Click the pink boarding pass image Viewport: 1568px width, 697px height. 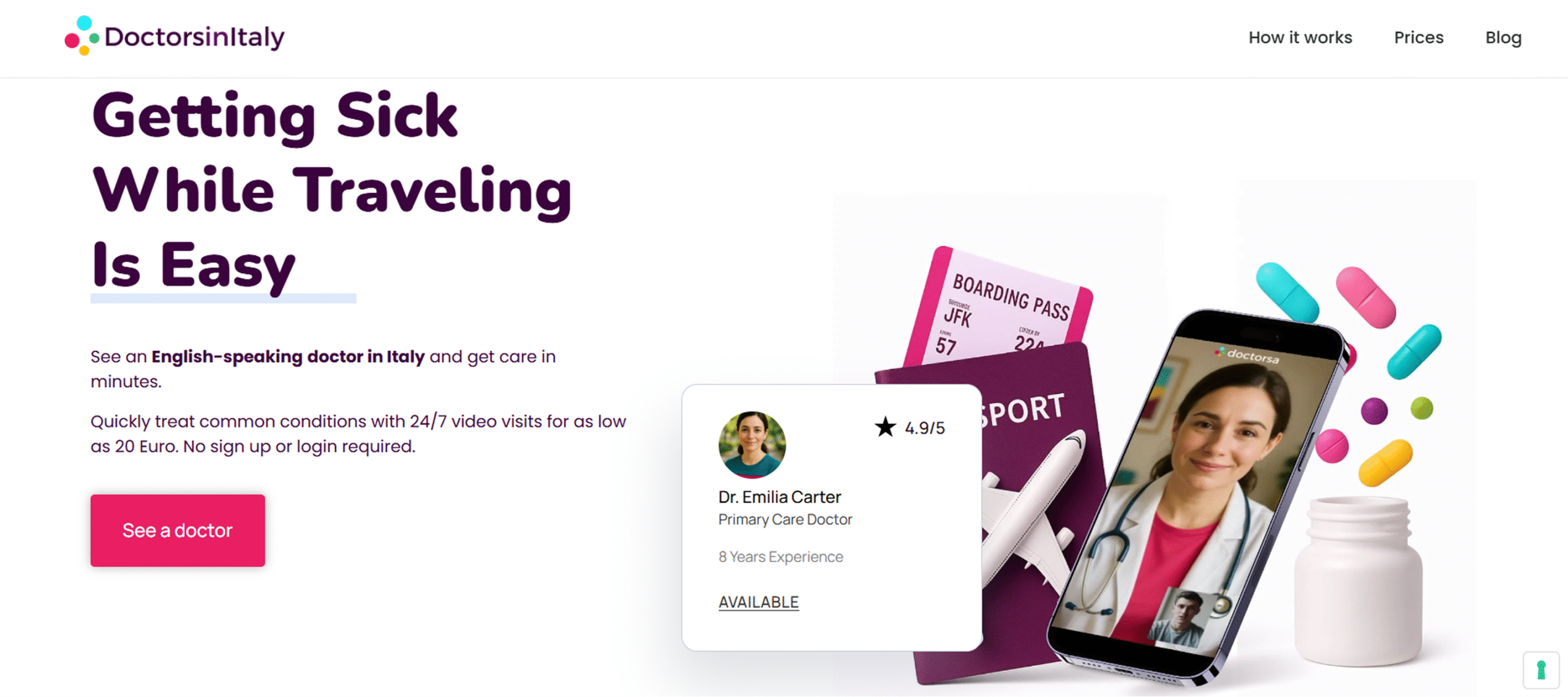click(998, 304)
